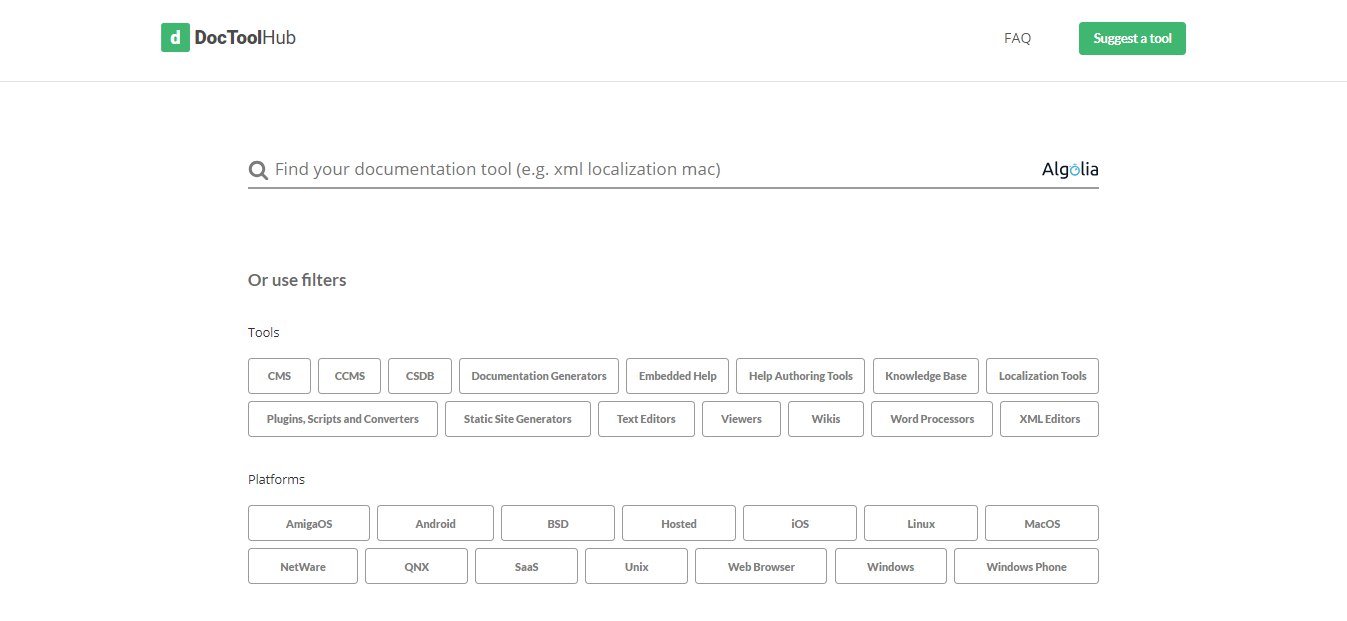Toggle the Documentation Generators filter
This screenshot has width=1347, height=621.
[538, 376]
